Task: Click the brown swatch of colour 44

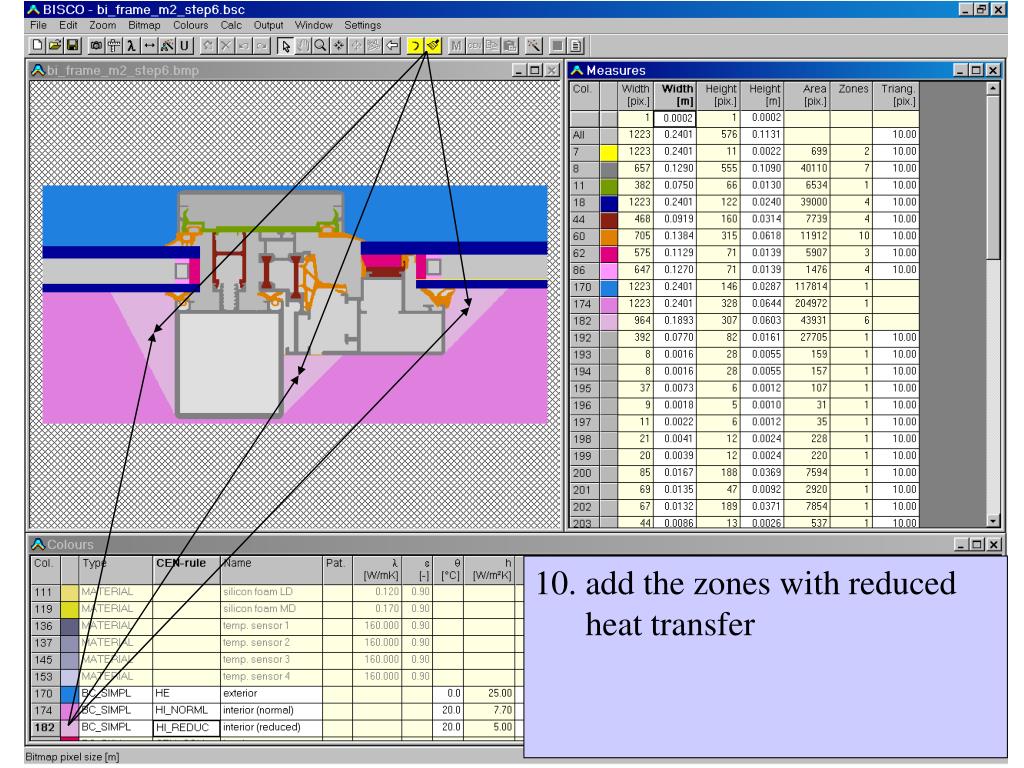Action: (x=609, y=219)
